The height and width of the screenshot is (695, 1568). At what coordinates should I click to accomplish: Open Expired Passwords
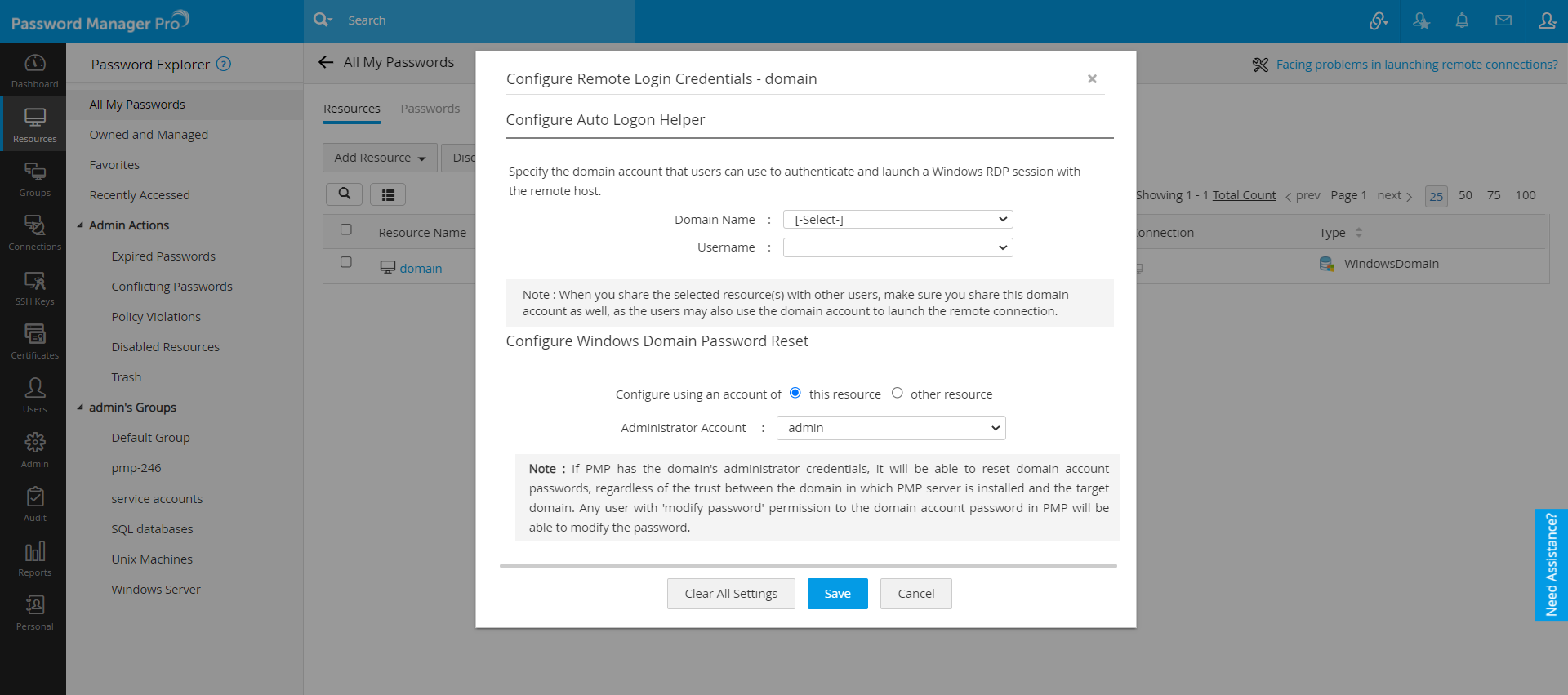coord(163,256)
